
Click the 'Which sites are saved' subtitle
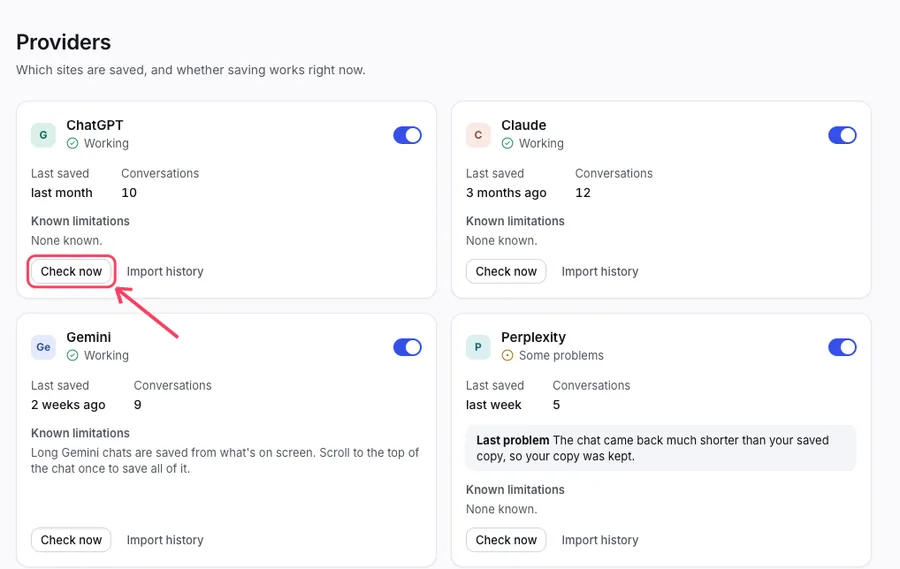[191, 70]
